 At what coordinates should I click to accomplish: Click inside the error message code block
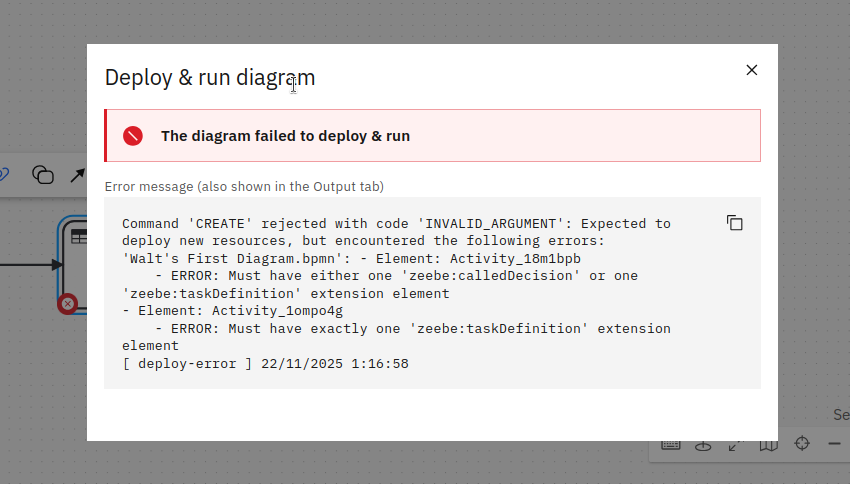tap(430, 310)
